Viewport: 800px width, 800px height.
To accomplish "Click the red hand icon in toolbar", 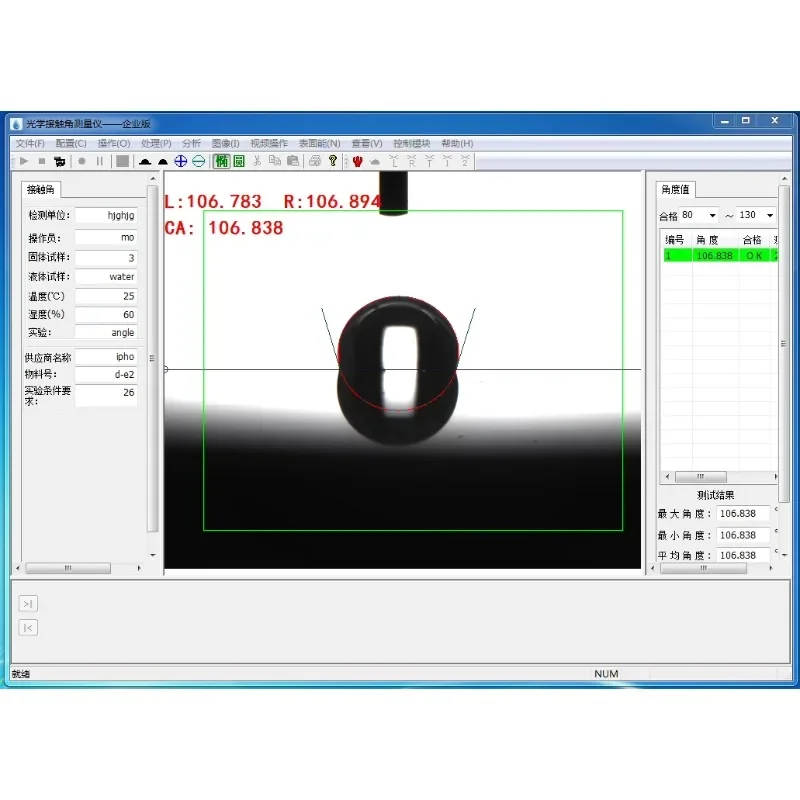I will (357, 161).
